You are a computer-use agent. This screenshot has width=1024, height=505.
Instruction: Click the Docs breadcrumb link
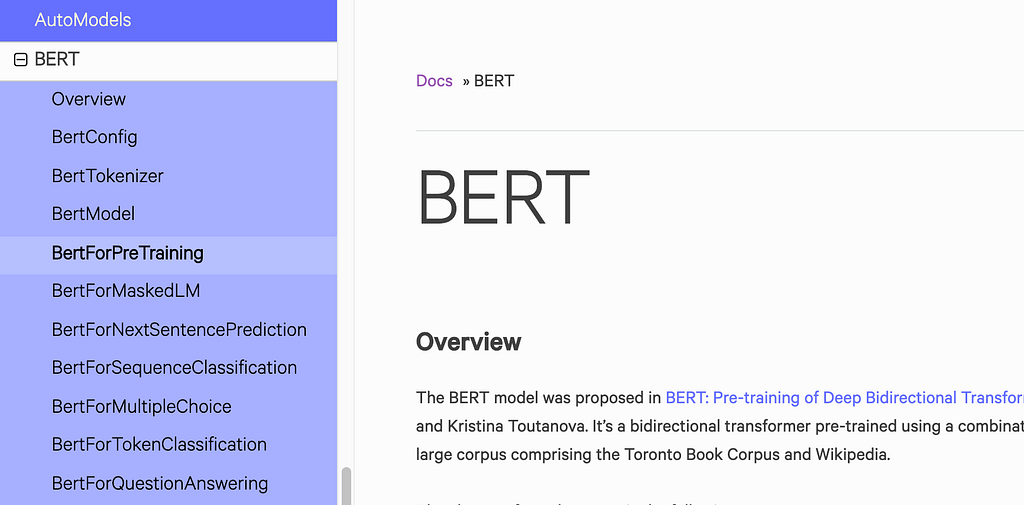pyautogui.click(x=434, y=81)
